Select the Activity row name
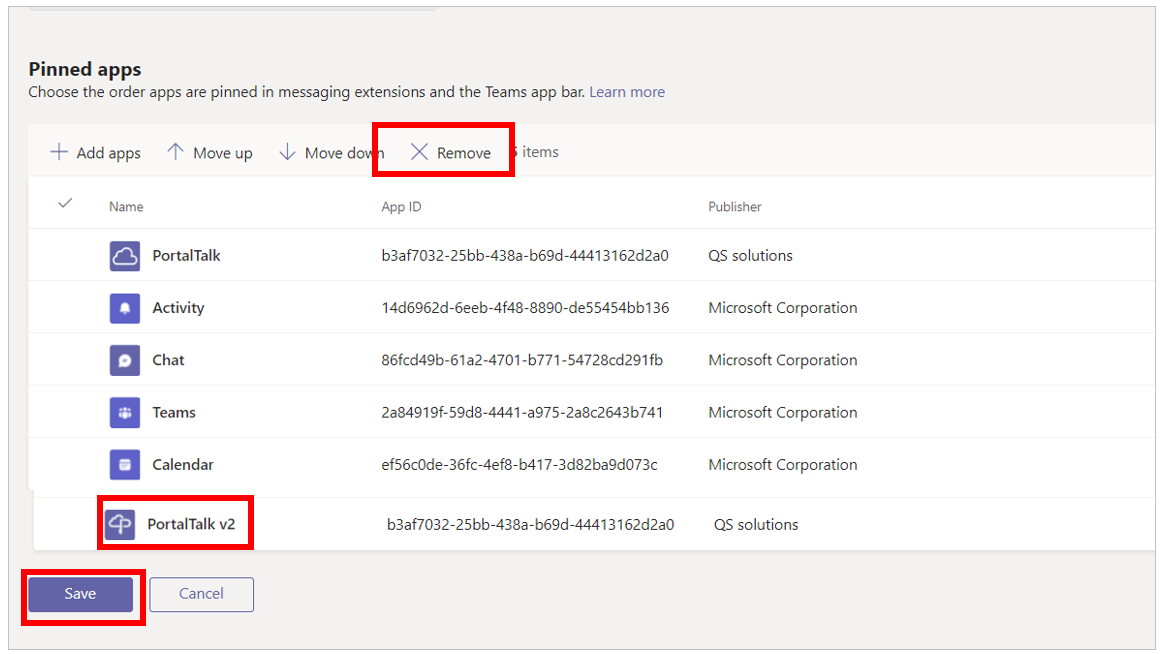Screen dimensions: 1163x654 point(178,308)
